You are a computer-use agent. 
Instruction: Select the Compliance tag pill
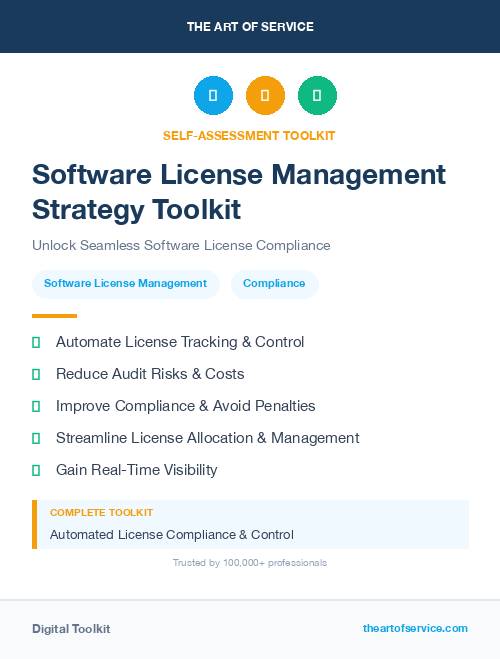tap(274, 284)
